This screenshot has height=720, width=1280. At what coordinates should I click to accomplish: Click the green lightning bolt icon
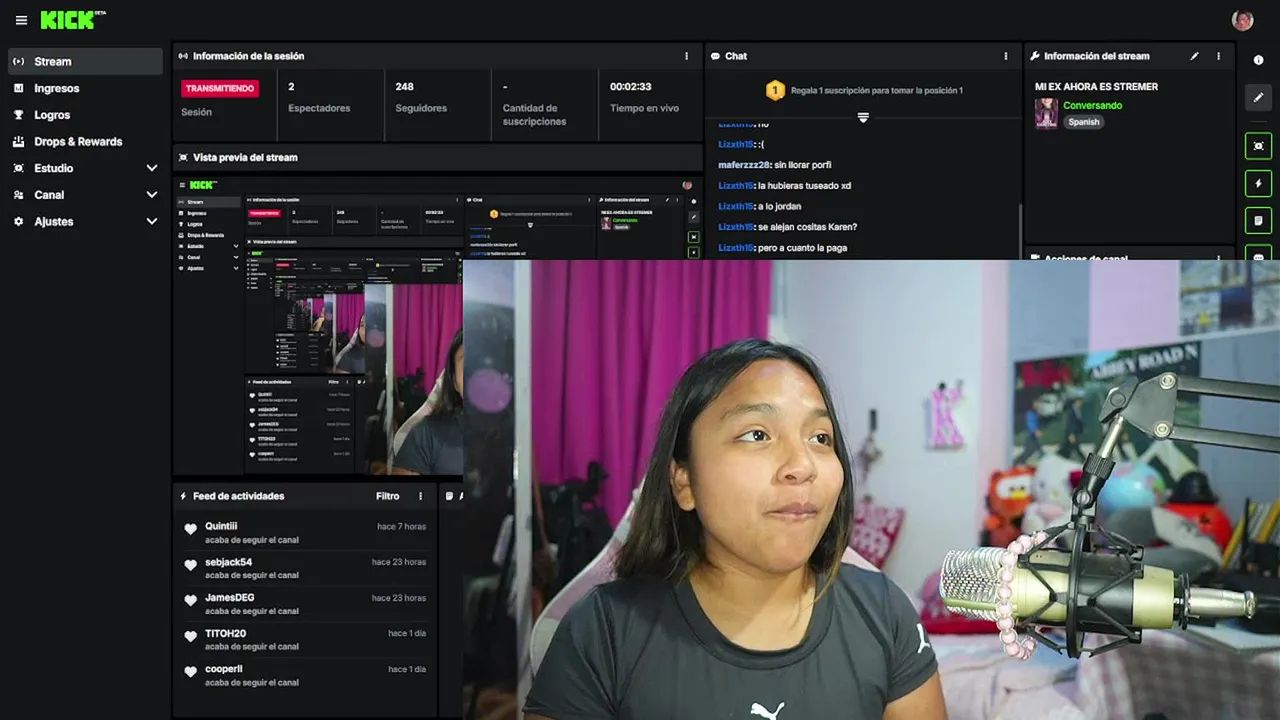[x=1258, y=183]
